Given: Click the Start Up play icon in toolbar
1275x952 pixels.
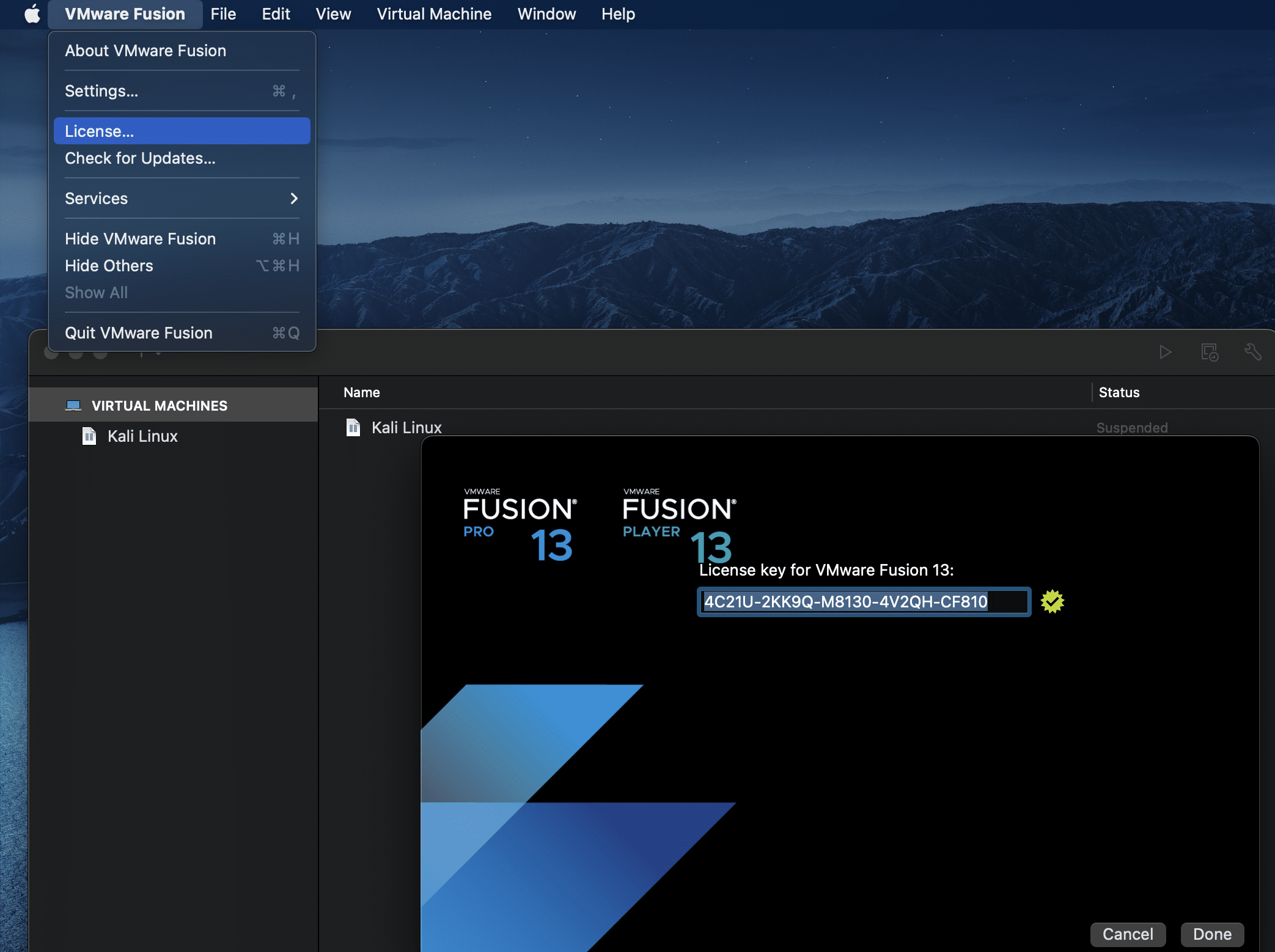Looking at the screenshot, I should pos(1165,352).
